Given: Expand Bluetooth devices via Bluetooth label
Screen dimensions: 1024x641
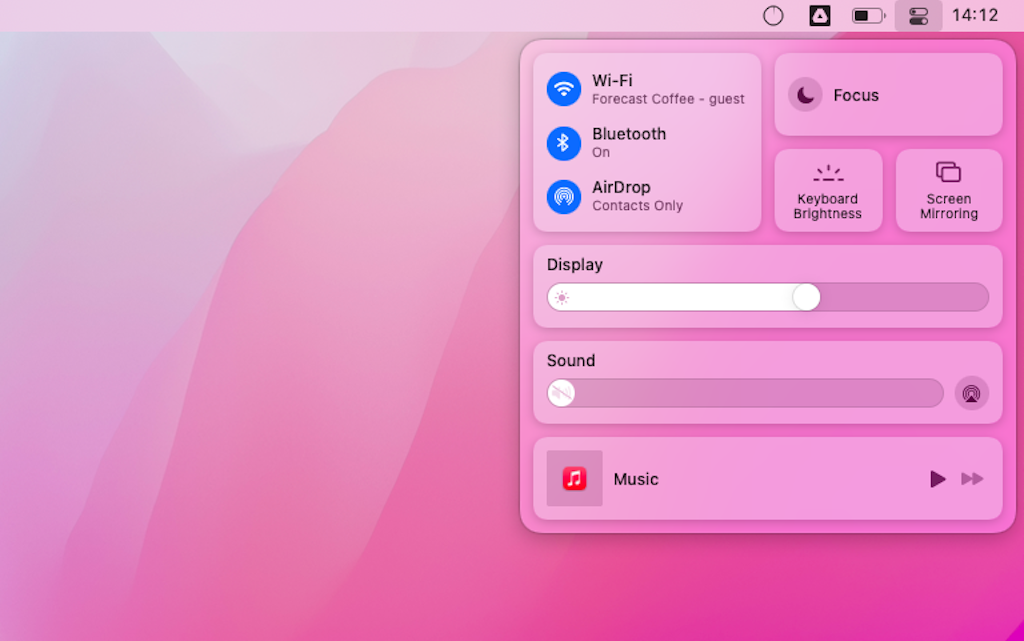Looking at the screenshot, I should pyautogui.click(x=628, y=134).
